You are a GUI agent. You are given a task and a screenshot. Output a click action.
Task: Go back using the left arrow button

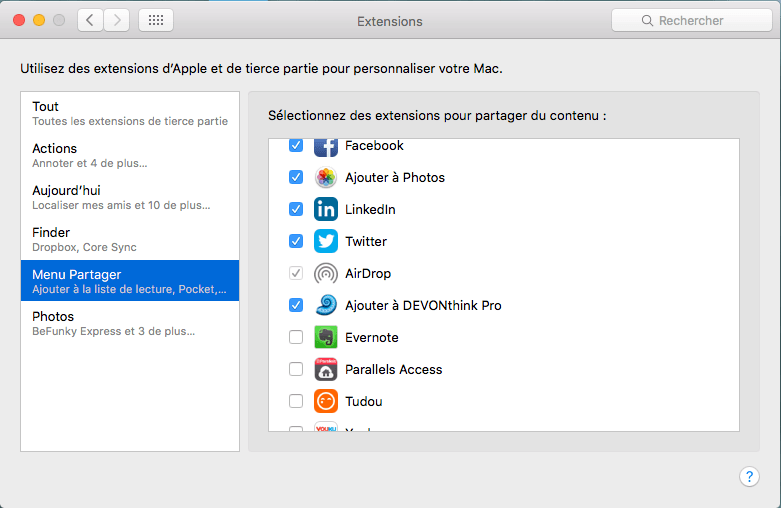point(91,20)
